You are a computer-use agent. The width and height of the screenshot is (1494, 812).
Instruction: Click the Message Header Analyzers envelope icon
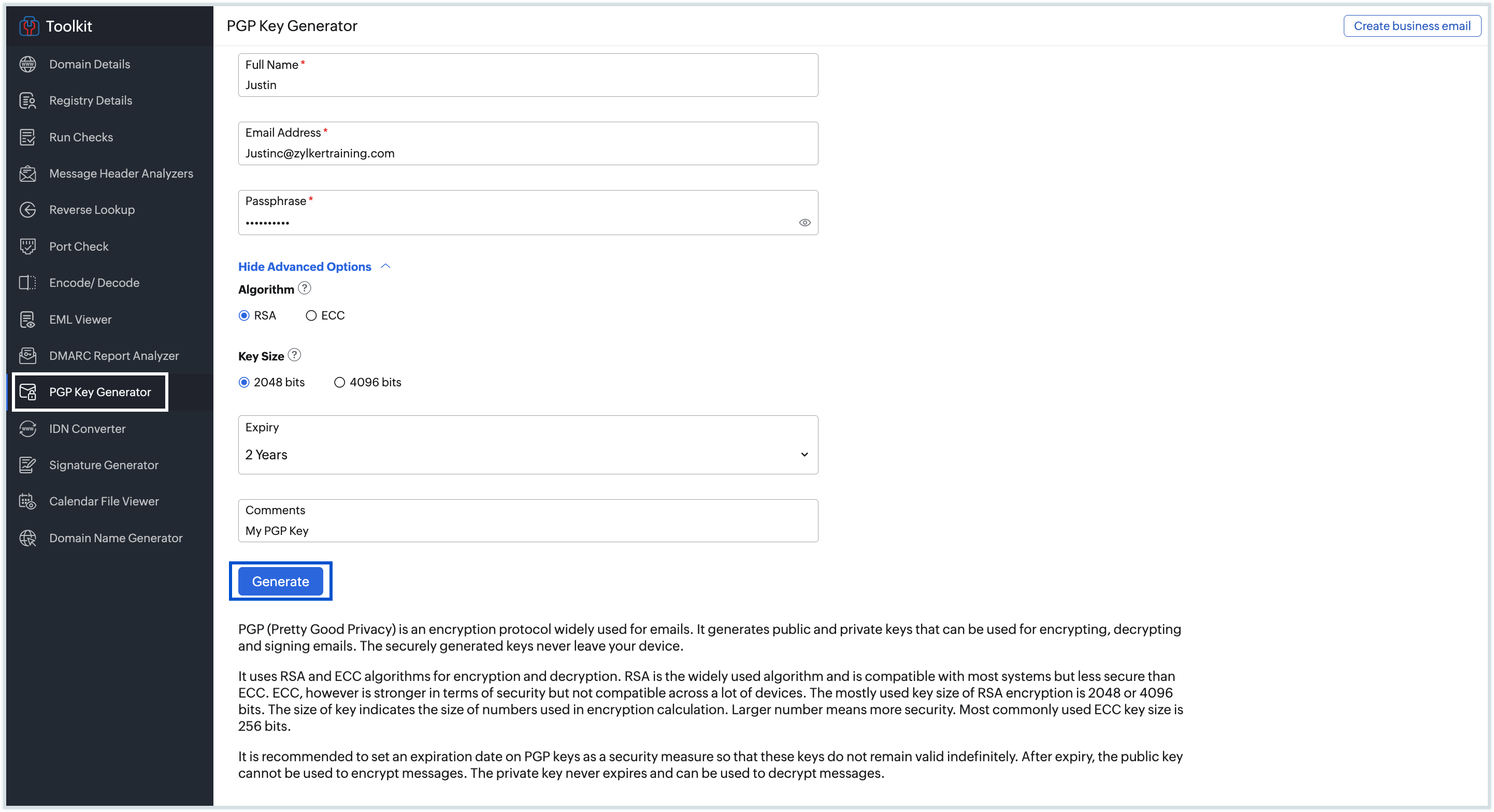27,173
